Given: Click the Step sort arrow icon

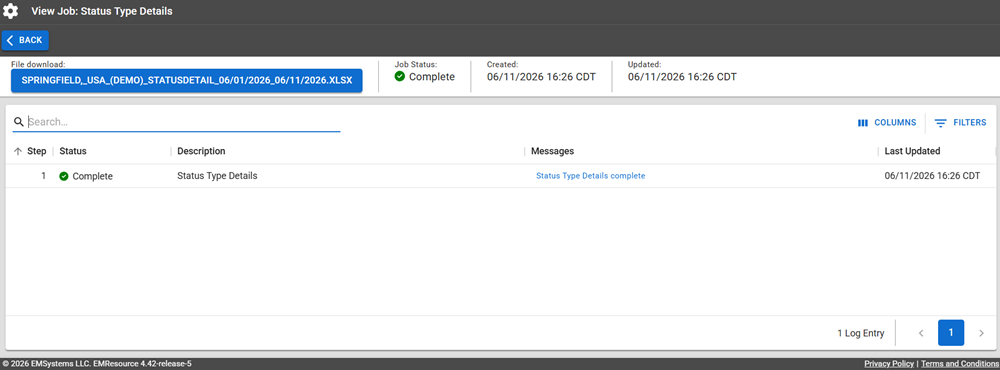Looking at the screenshot, I should [18, 152].
